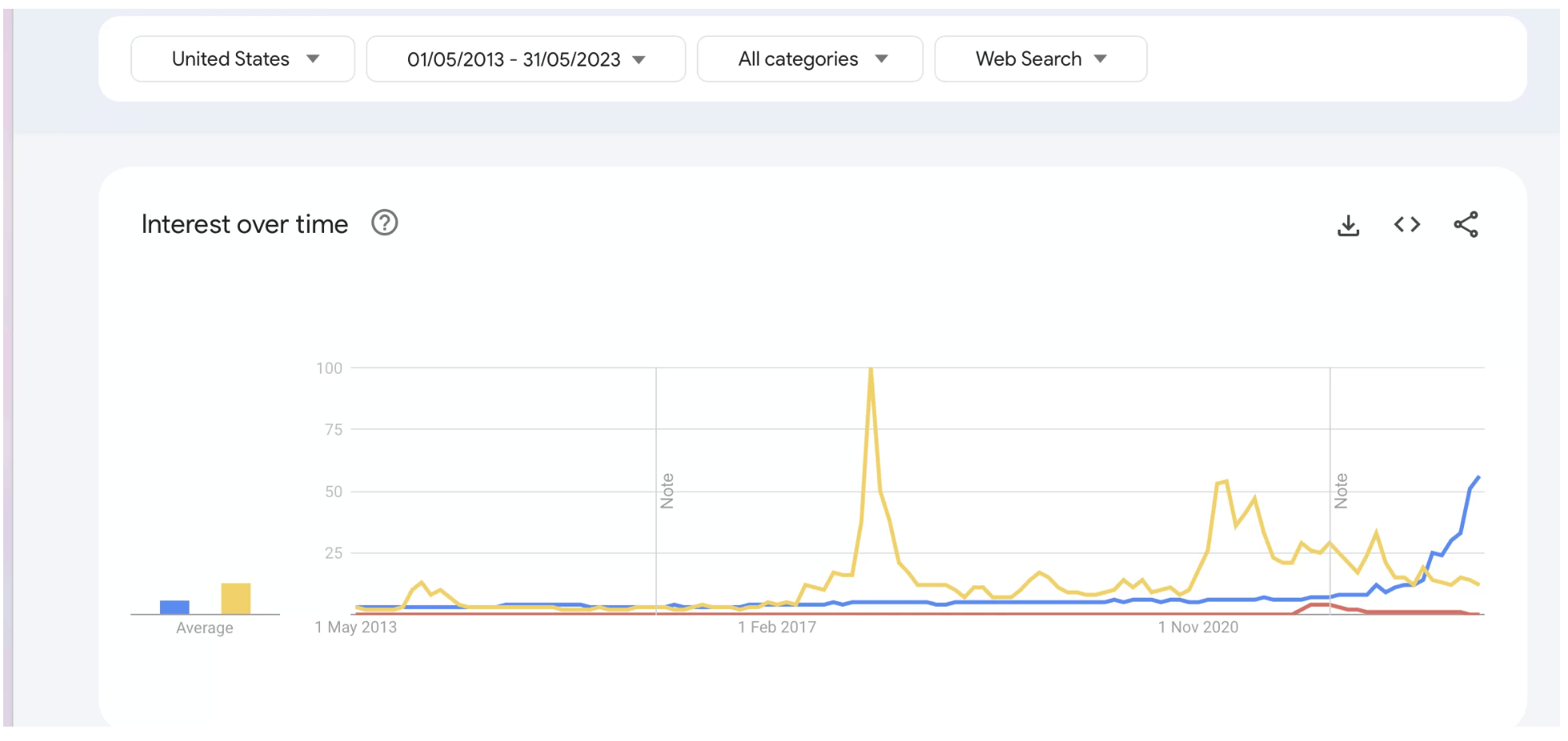Click the yellow average bar
The height and width of the screenshot is (741, 1568).
(236, 599)
